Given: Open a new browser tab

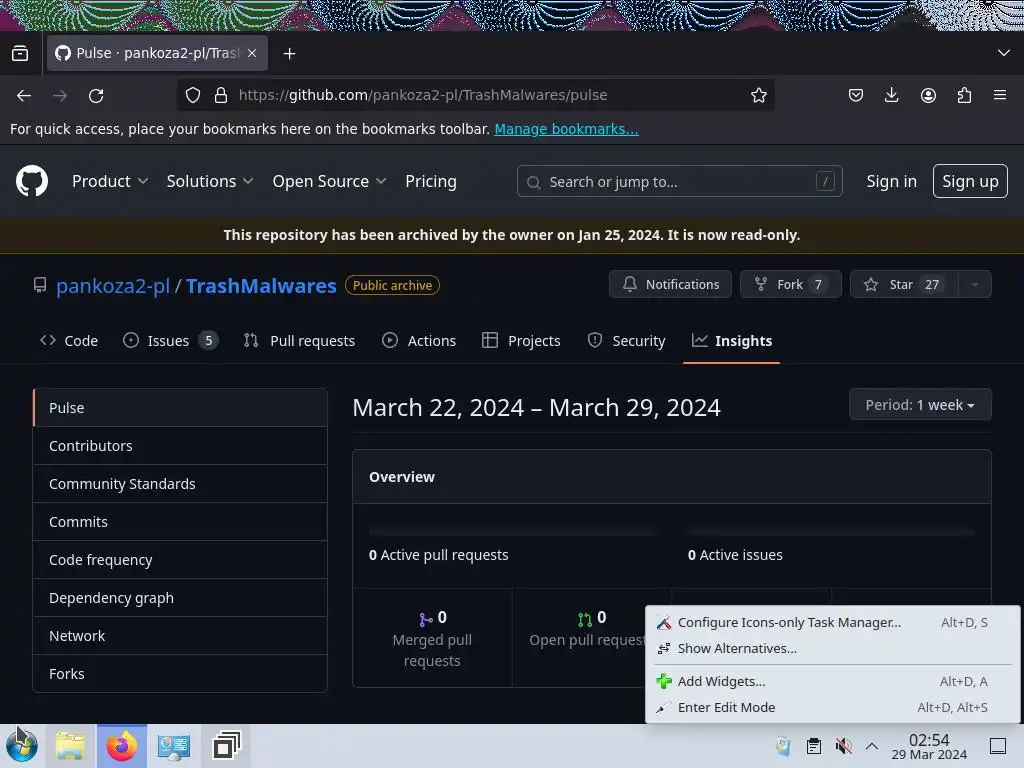Looking at the screenshot, I should (289, 54).
